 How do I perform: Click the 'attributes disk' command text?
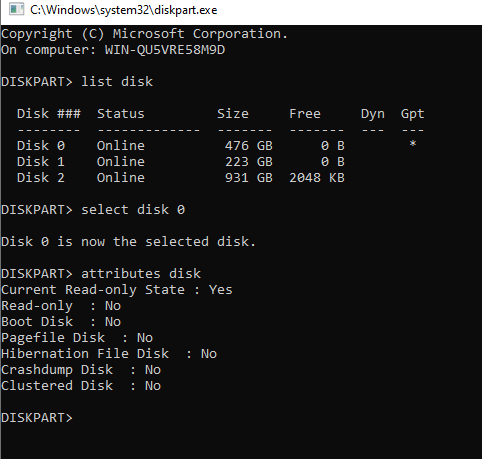pos(141,274)
